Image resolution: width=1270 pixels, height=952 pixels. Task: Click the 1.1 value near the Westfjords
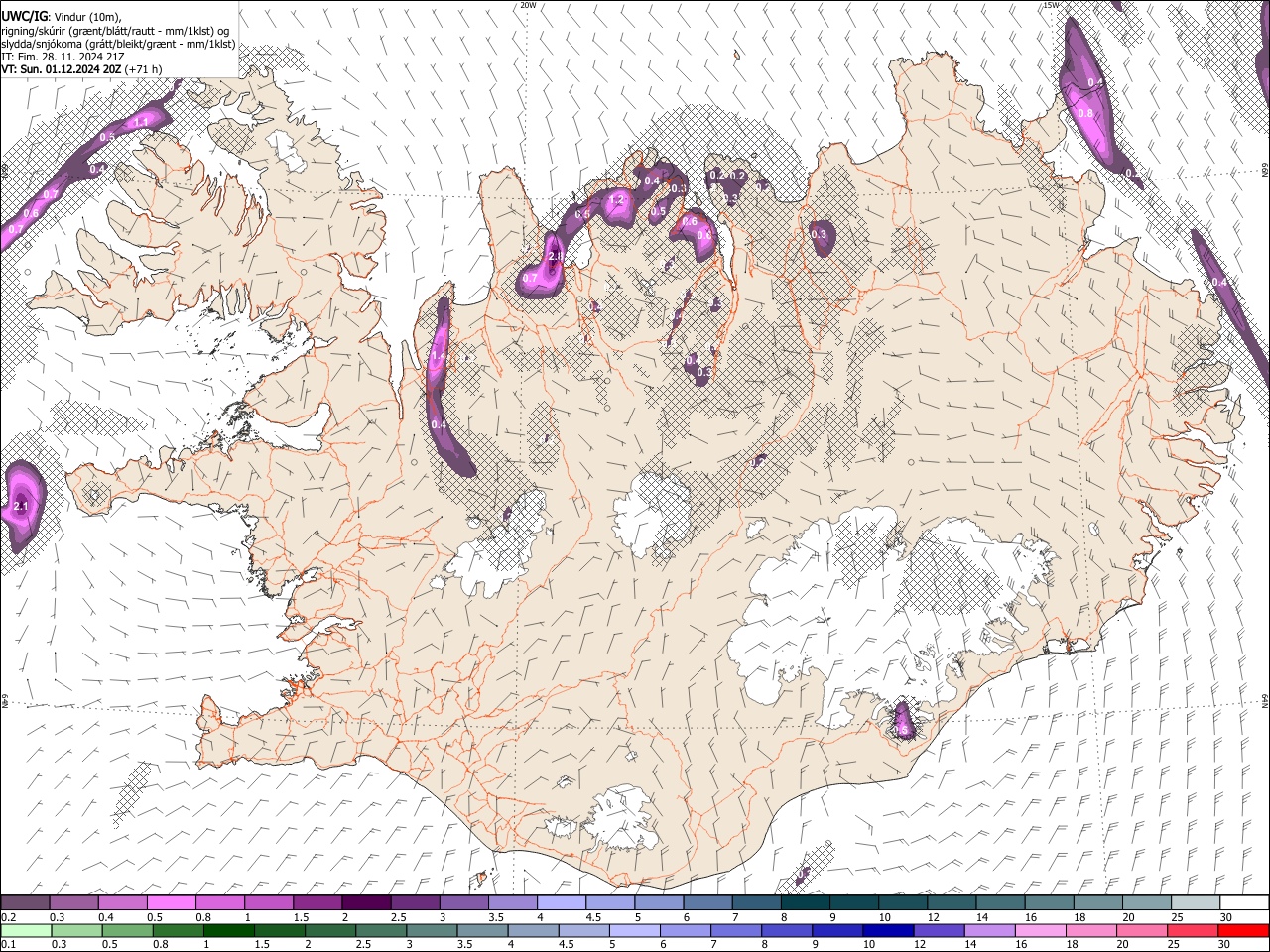pyautogui.click(x=141, y=122)
